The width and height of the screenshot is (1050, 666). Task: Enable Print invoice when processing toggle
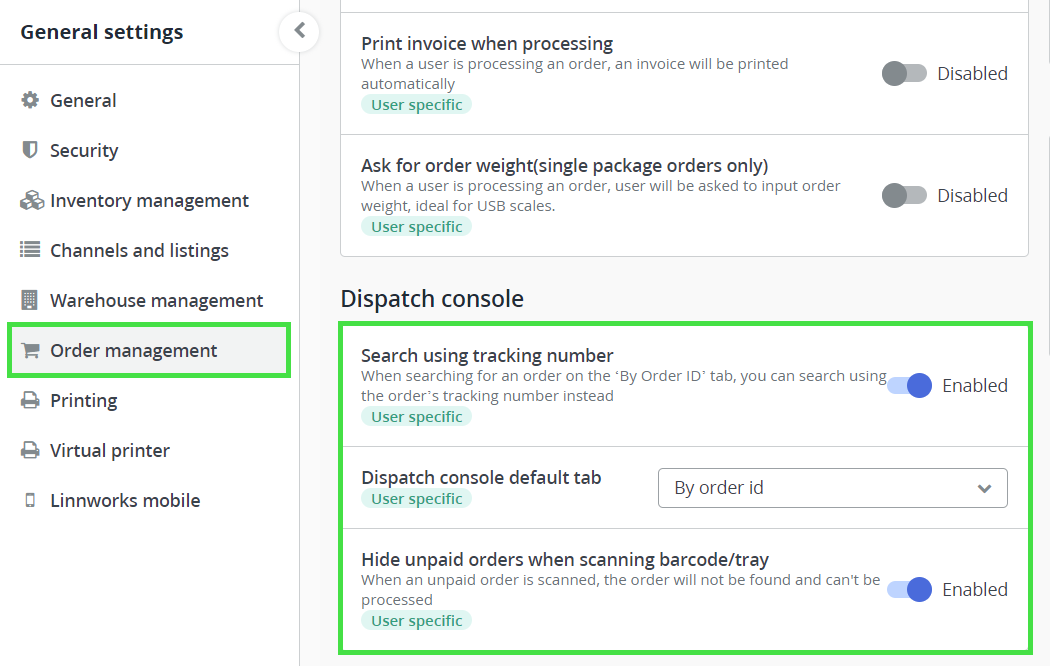pyautogui.click(x=904, y=74)
